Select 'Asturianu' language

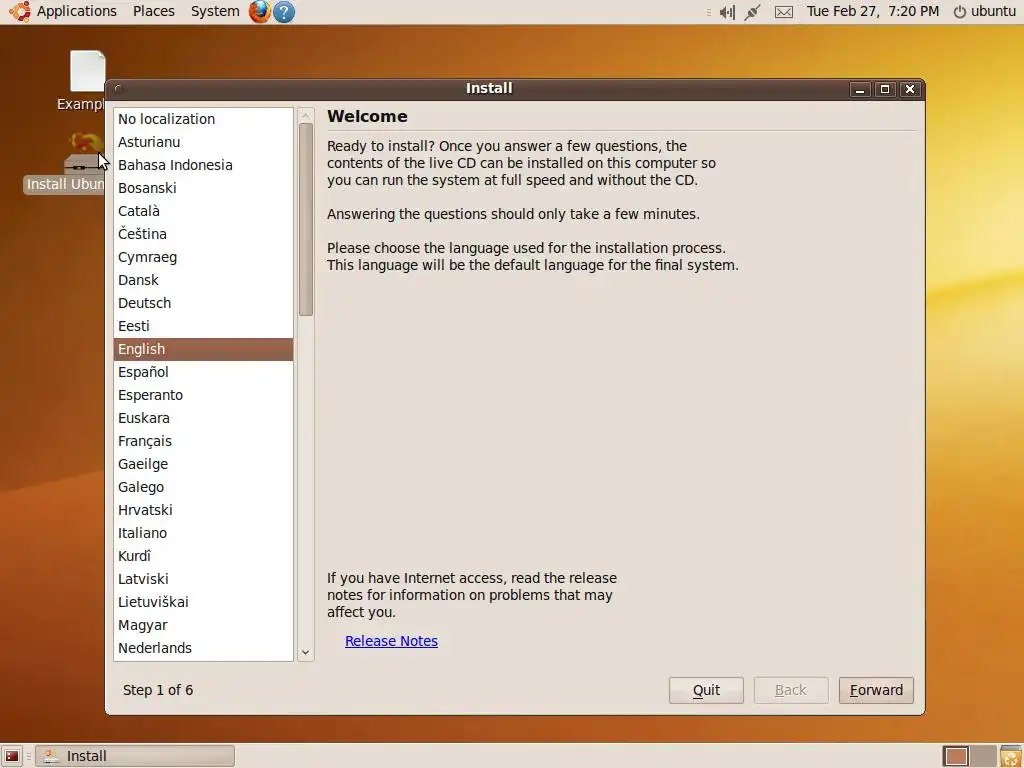coord(203,142)
